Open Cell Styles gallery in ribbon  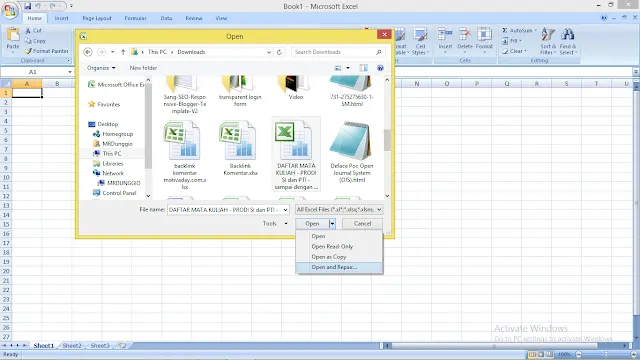(x=420, y=42)
